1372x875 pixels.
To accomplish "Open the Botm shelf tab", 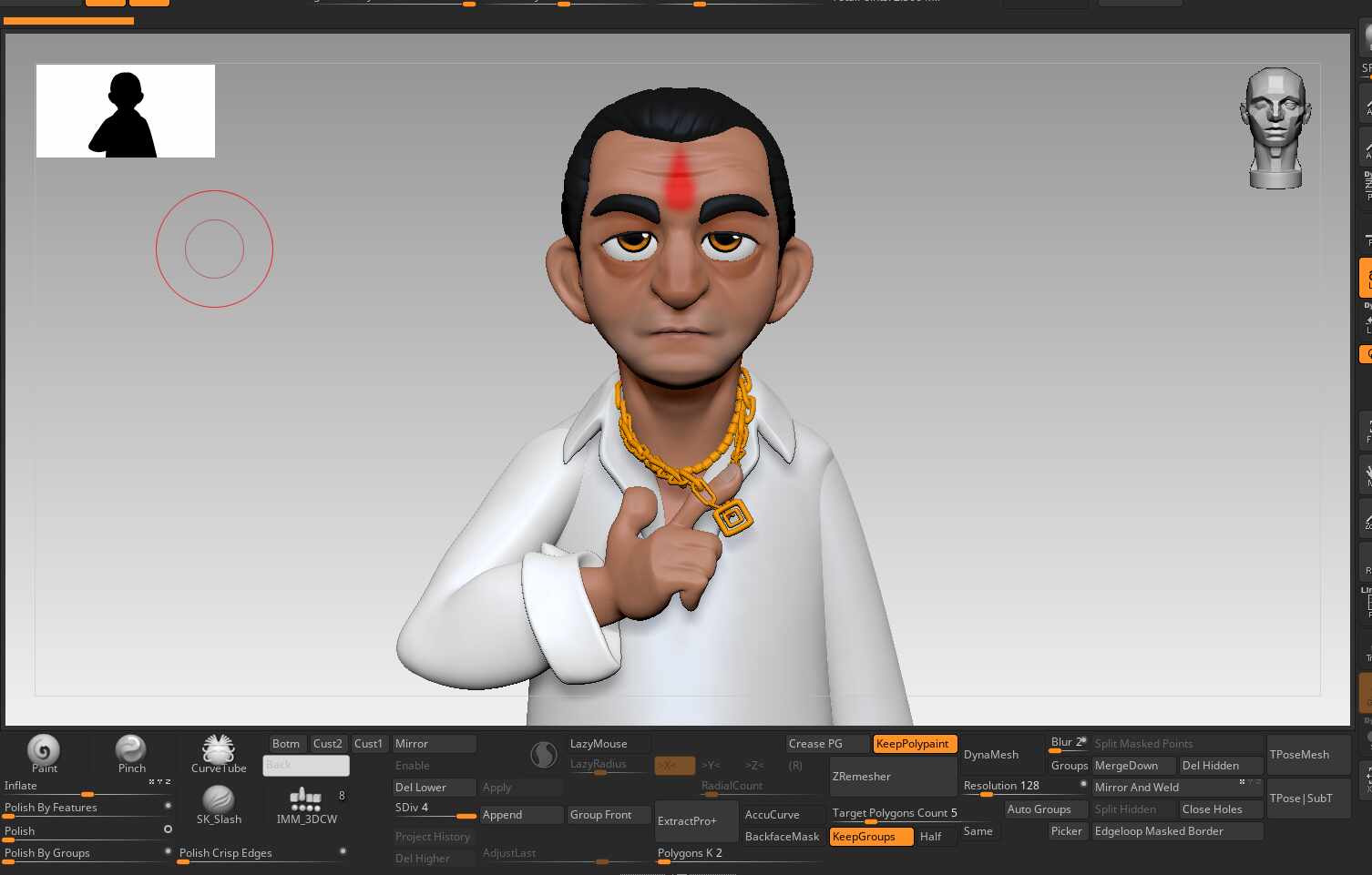I will click(x=286, y=744).
